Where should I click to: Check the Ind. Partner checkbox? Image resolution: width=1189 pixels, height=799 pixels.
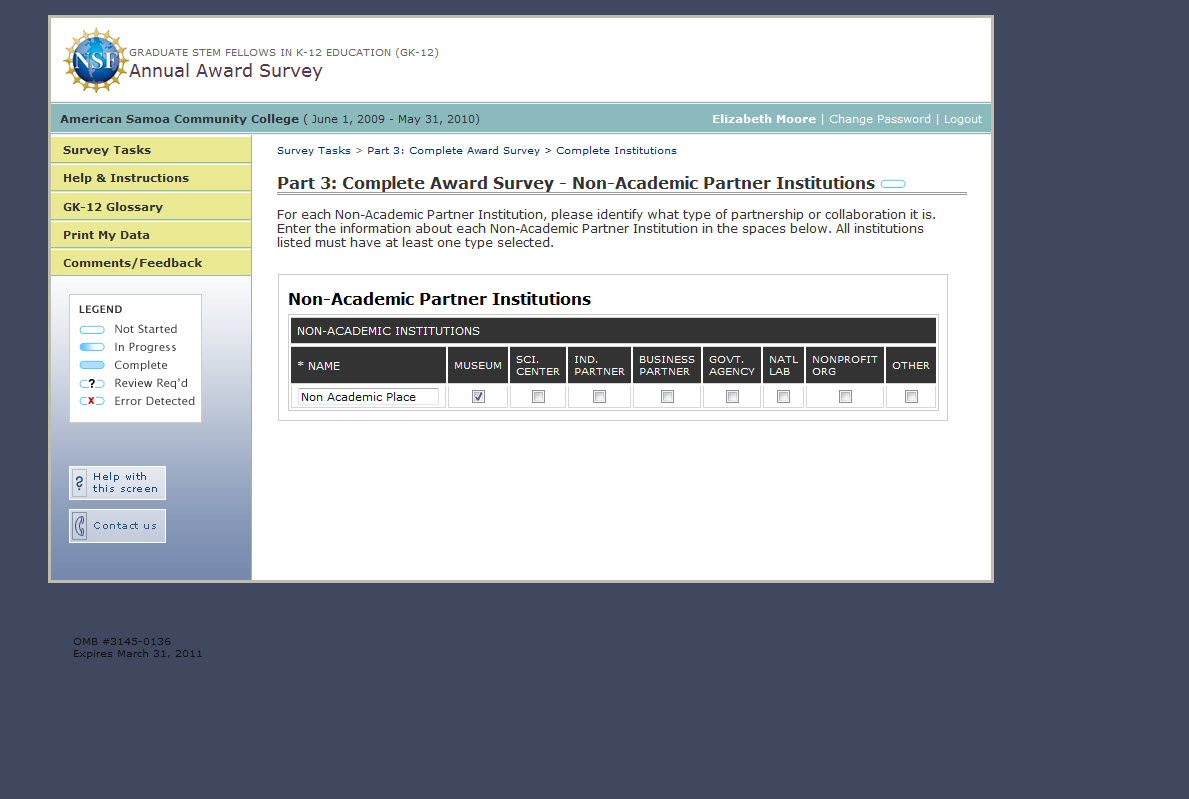(x=599, y=396)
